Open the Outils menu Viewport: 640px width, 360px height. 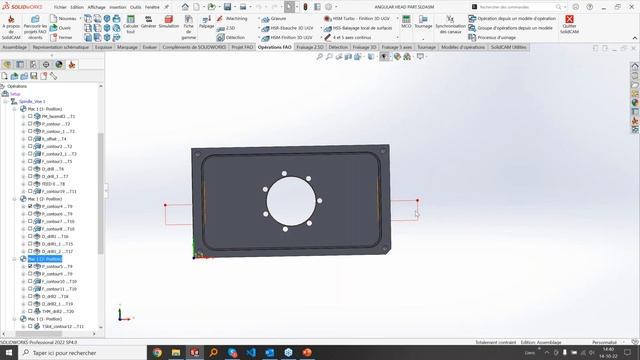(136, 7)
